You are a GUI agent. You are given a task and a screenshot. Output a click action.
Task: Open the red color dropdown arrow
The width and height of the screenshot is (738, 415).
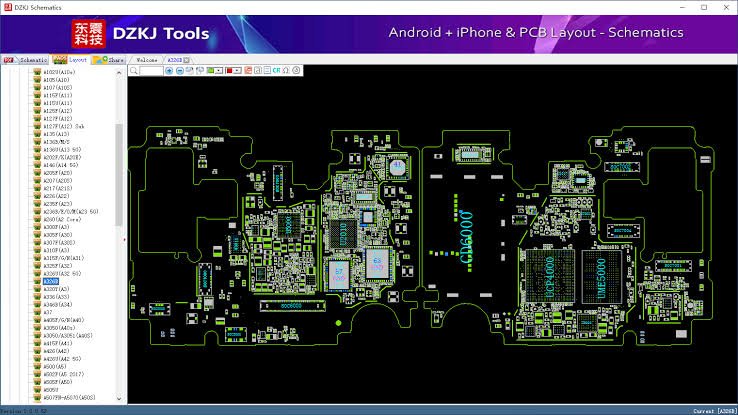[x=238, y=71]
